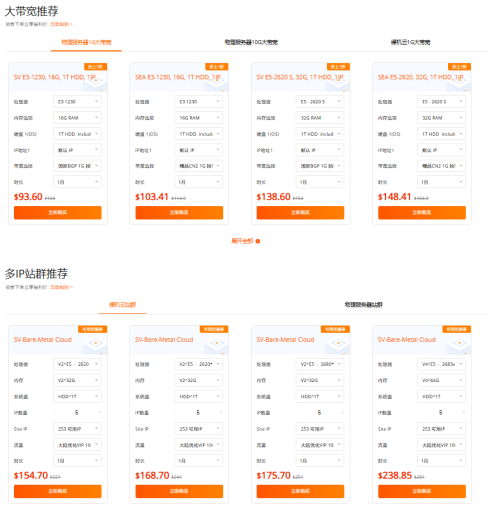Open traffic dropdown on $154.70 card
This screenshot has height=511, width=491.
point(77,445)
